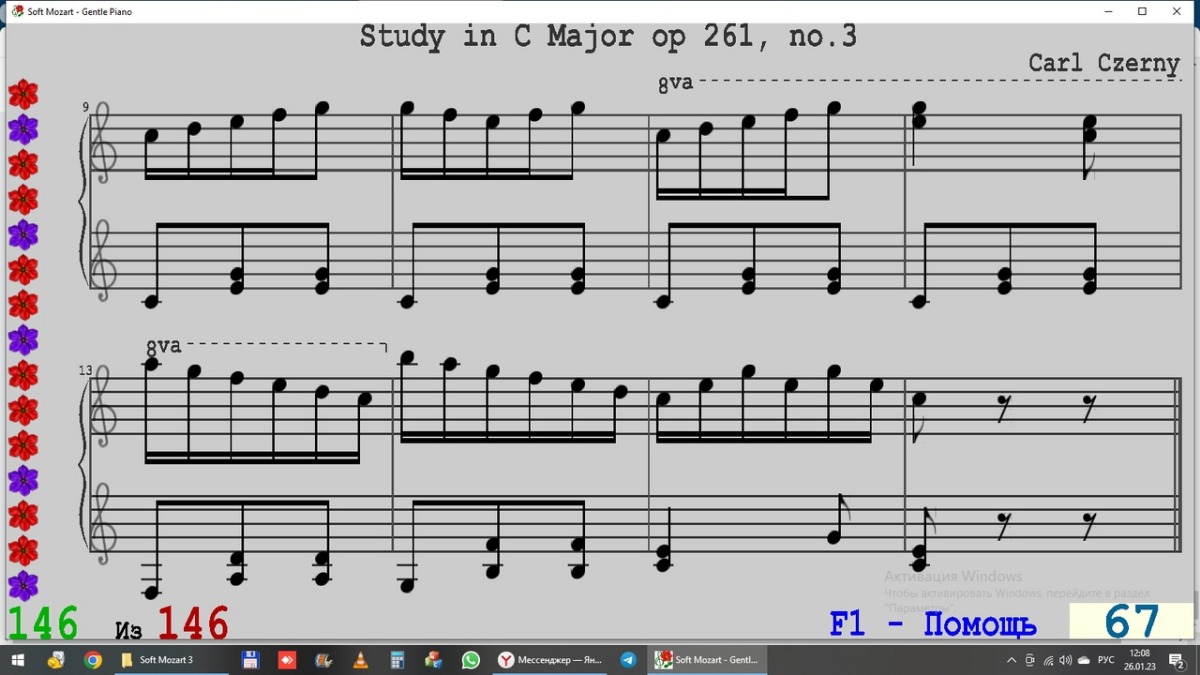This screenshot has width=1200, height=675.
Task: Open WhatsApp from the taskbar
Action: pyautogui.click(x=470, y=660)
